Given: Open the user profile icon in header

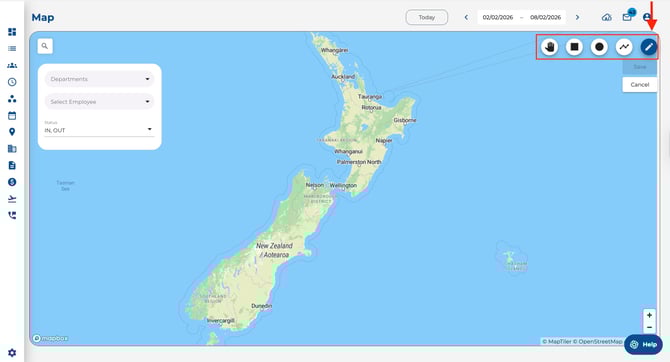Looking at the screenshot, I should coord(647,18).
